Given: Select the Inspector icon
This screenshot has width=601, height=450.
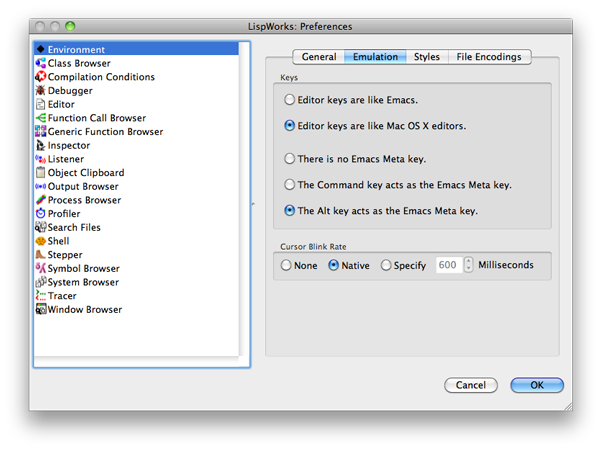Looking at the screenshot, I should tap(41, 145).
